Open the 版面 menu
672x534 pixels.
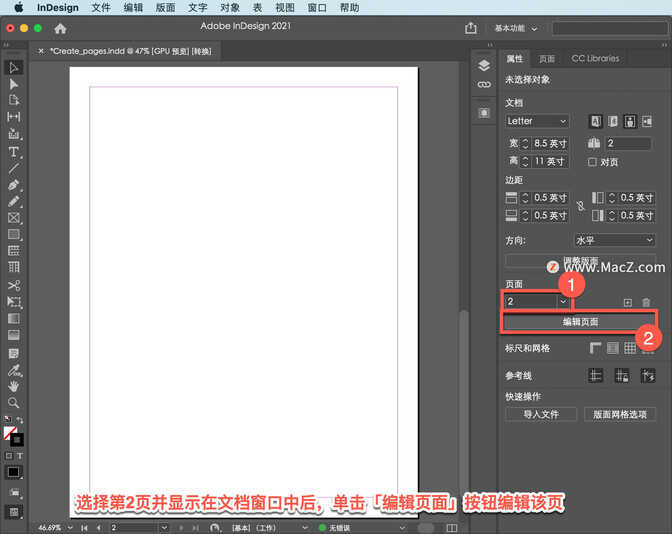tap(165, 8)
